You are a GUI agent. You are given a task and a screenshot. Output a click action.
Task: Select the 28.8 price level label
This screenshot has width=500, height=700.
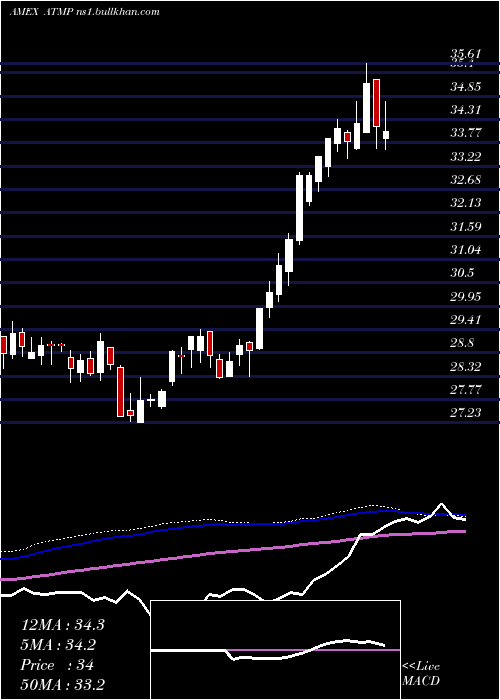(x=462, y=343)
